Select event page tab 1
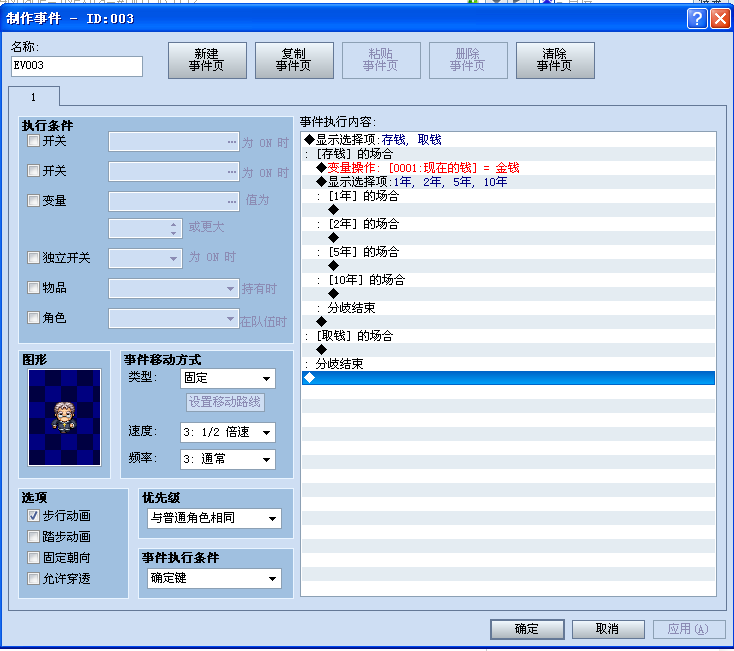734x651 pixels. 33,97
